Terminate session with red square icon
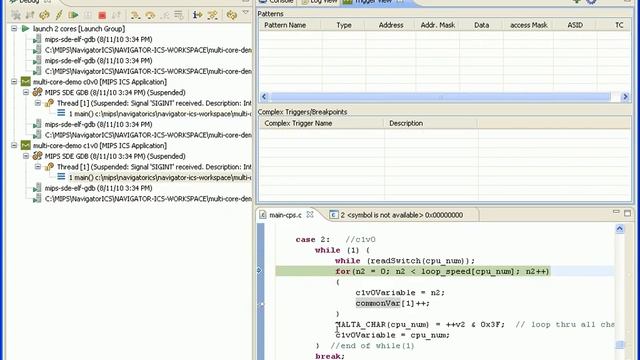This screenshot has width=640, height=360. (x=102, y=16)
